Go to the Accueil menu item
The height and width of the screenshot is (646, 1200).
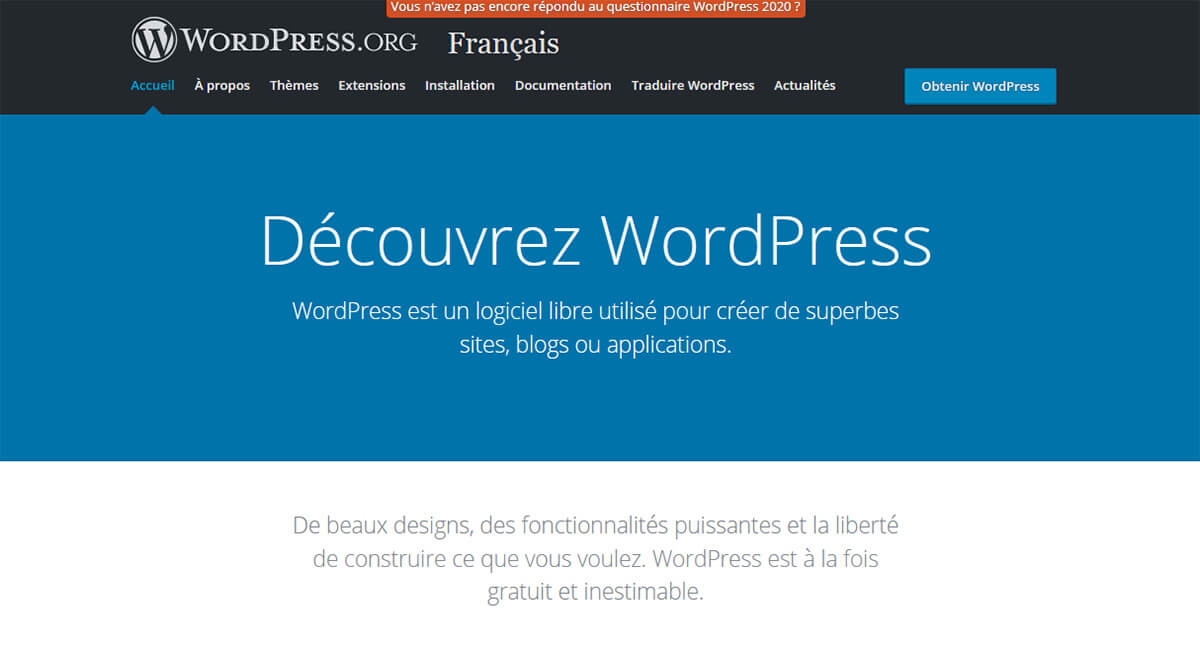[x=153, y=86]
